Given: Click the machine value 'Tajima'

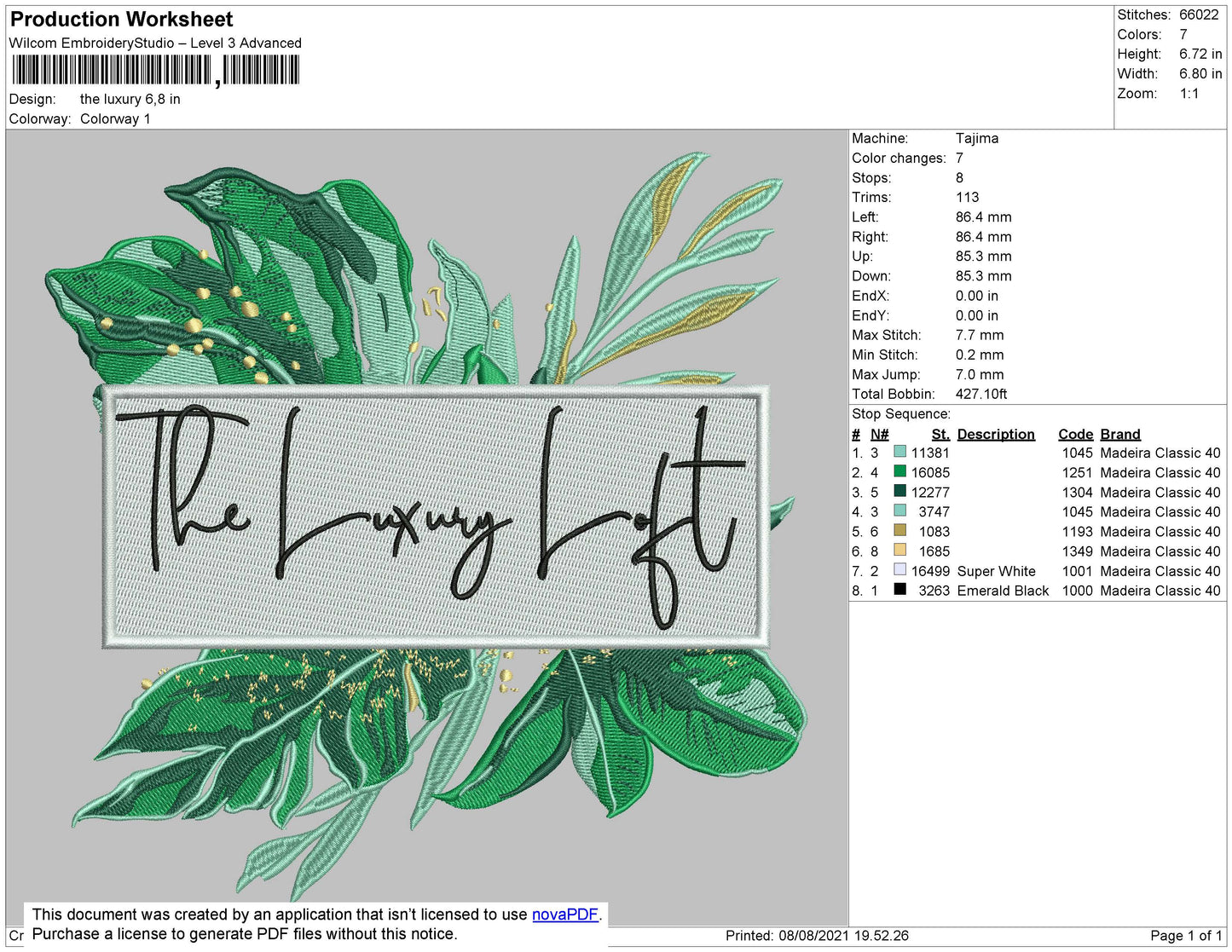Looking at the screenshot, I should click(977, 138).
